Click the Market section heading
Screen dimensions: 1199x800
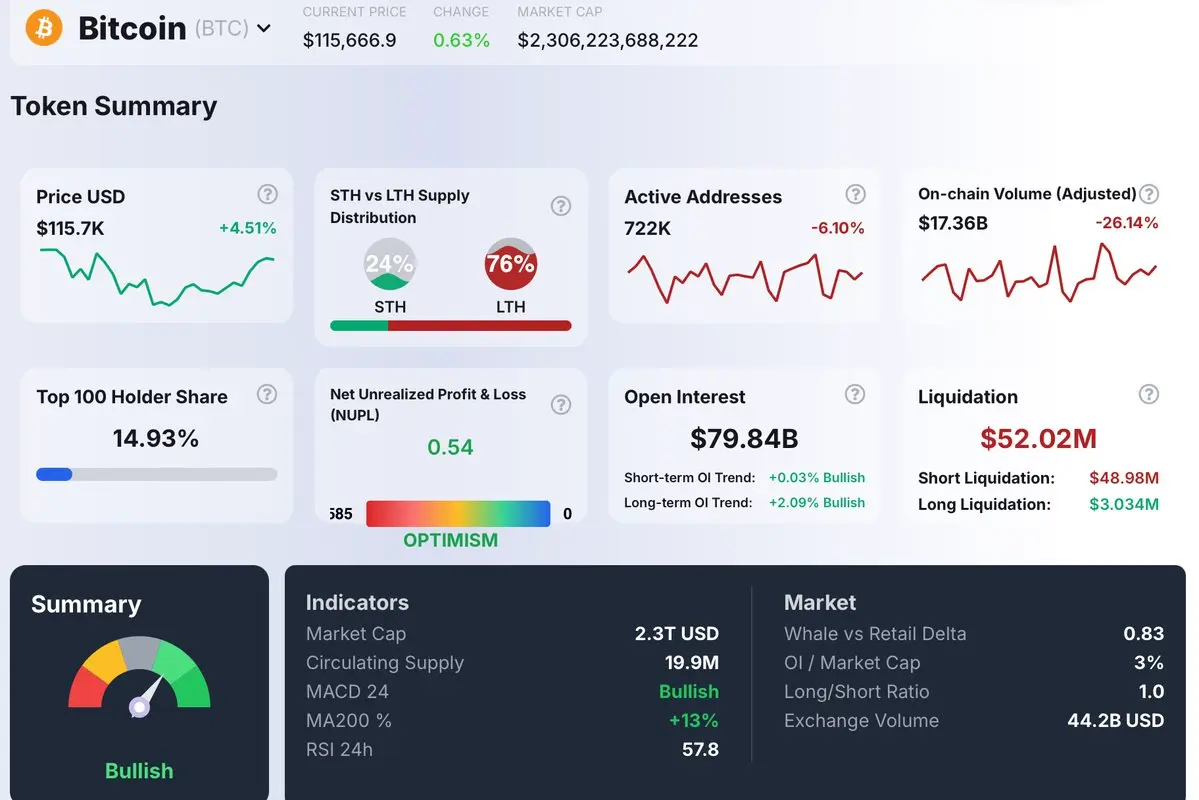pyautogui.click(x=820, y=603)
